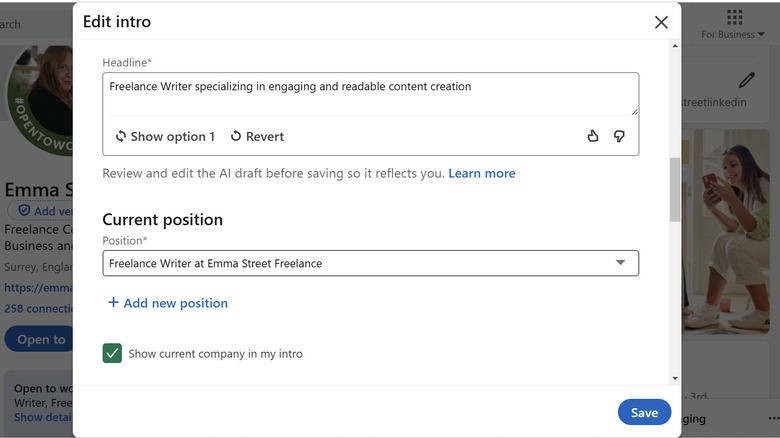
Task: Revert the AI headline draft
Action: tap(257, 136)
